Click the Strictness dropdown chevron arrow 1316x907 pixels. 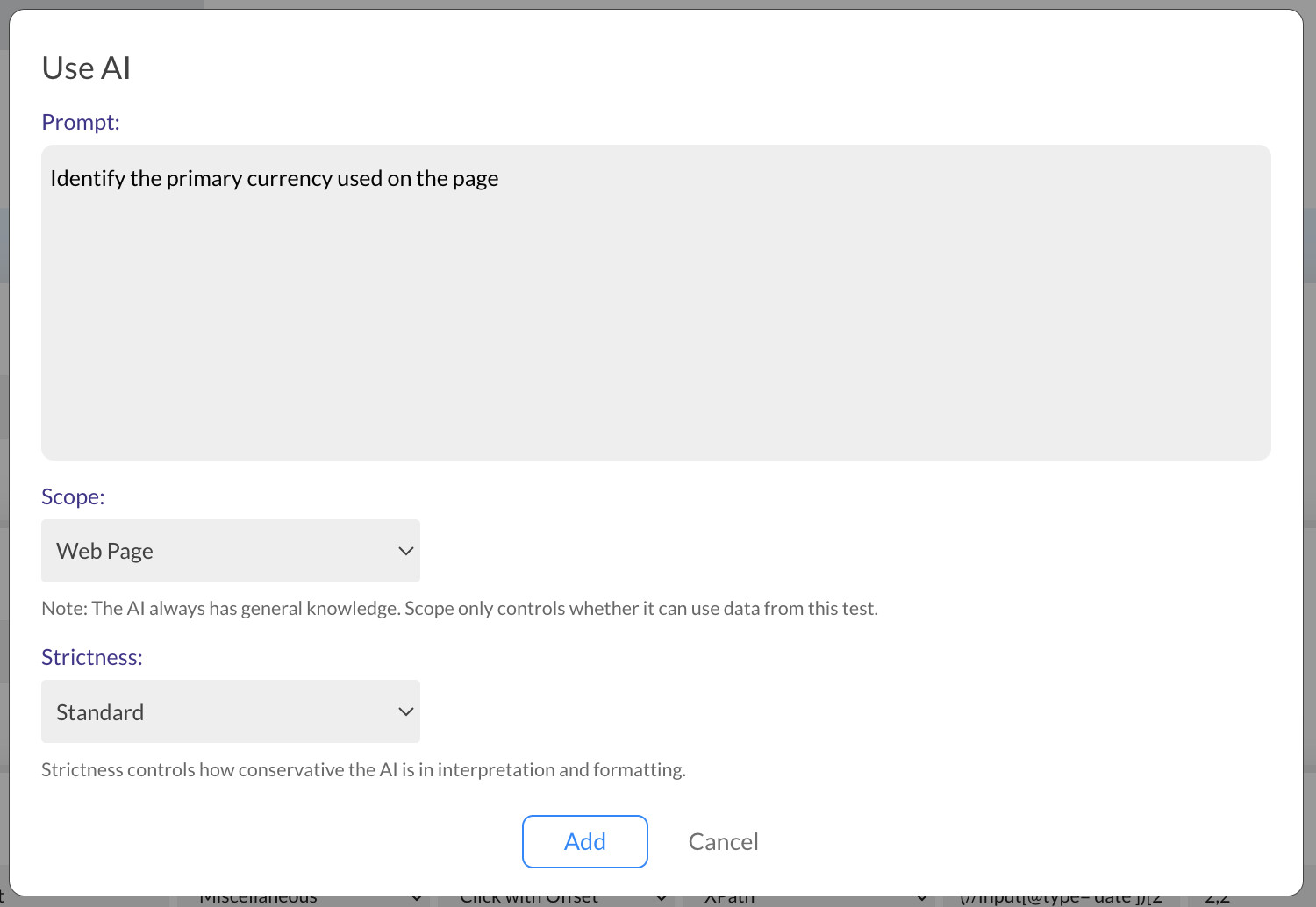click(405, 711)
